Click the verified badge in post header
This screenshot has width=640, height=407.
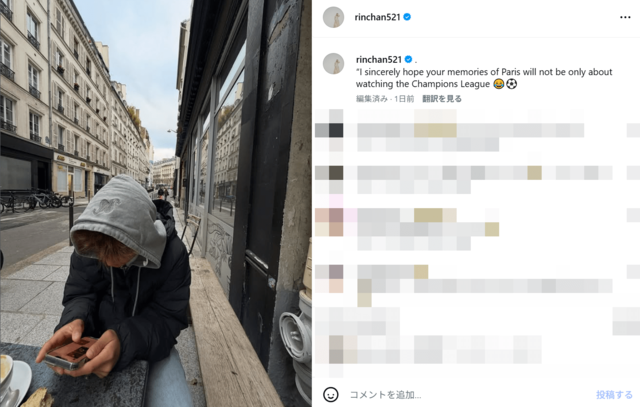tap(407, 17)
